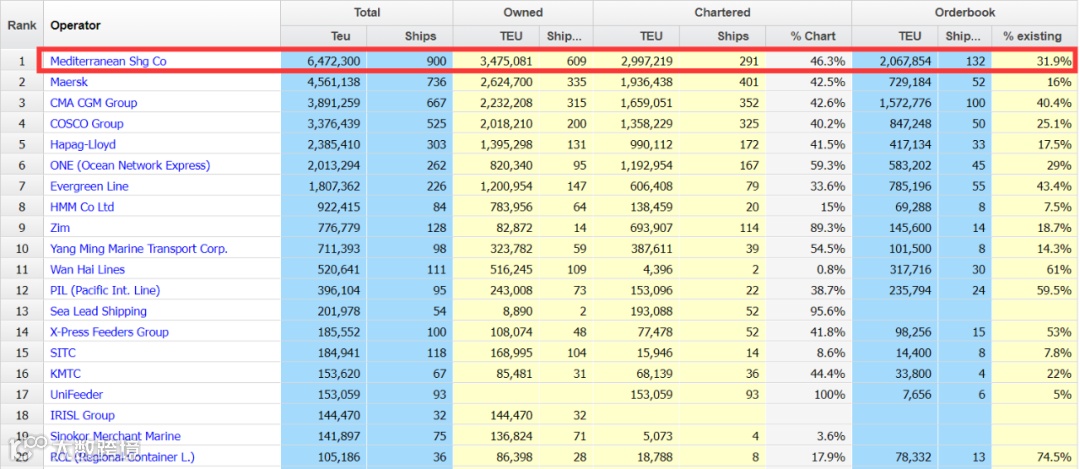Open the COSCO Group operator link
The height and width of the screenshot is (469, 1080).
point(87,124)
